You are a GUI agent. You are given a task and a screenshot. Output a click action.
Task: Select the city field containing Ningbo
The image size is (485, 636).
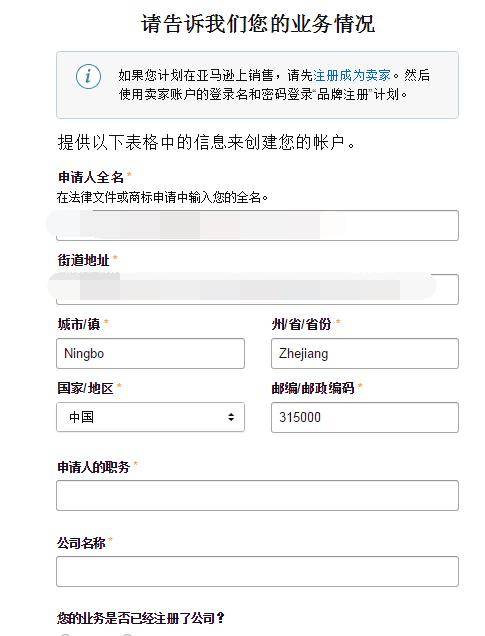pyautogui.click(x=150, y=353)
